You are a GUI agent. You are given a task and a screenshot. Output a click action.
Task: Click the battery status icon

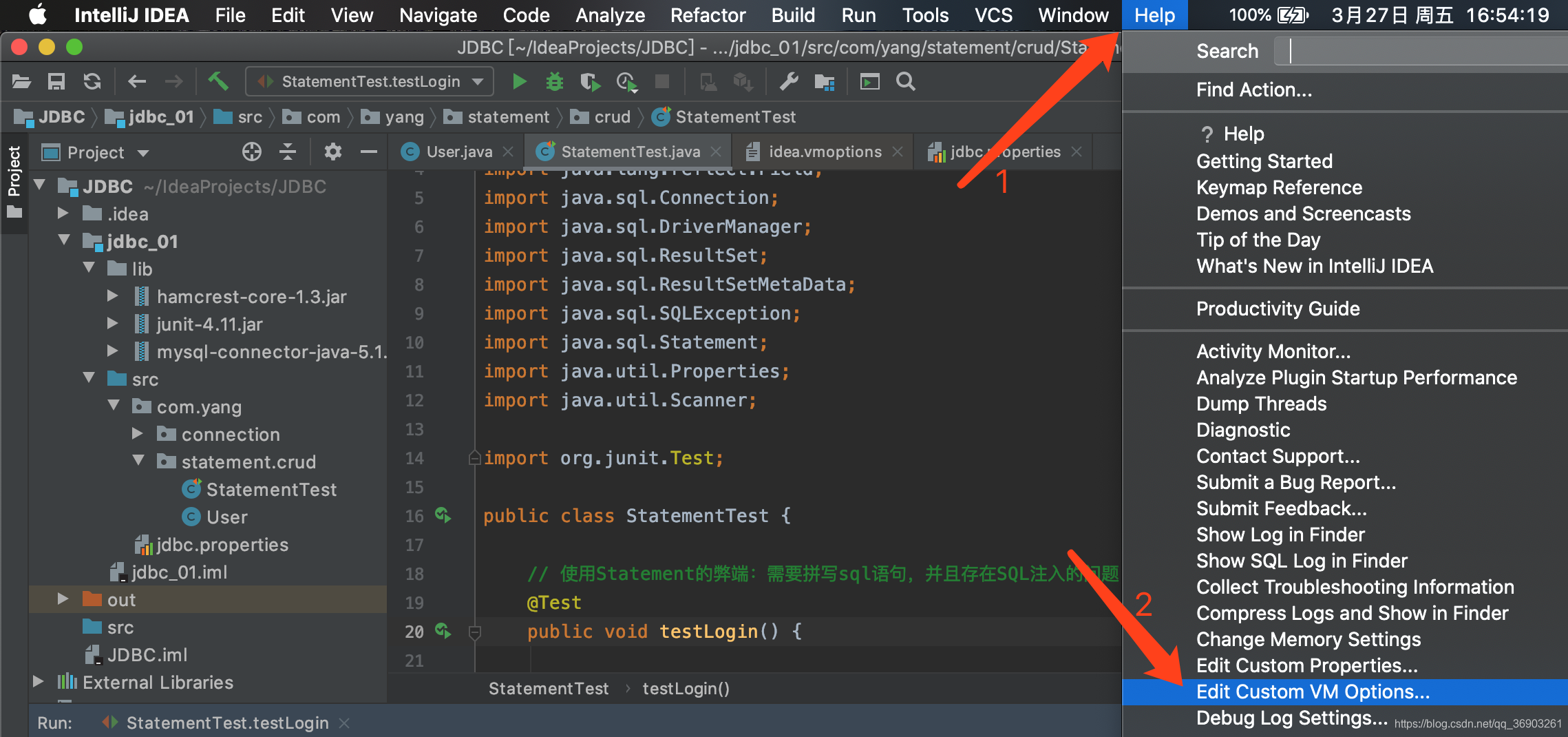click(1292, 14)
